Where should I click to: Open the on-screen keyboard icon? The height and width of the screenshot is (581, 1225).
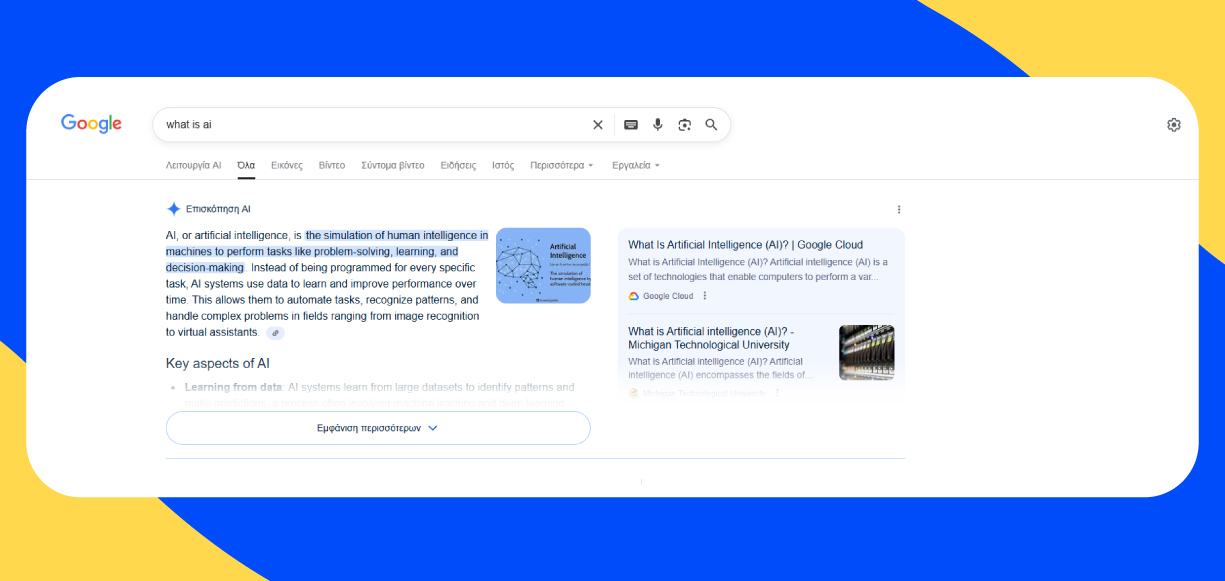[x=631, y=125]
